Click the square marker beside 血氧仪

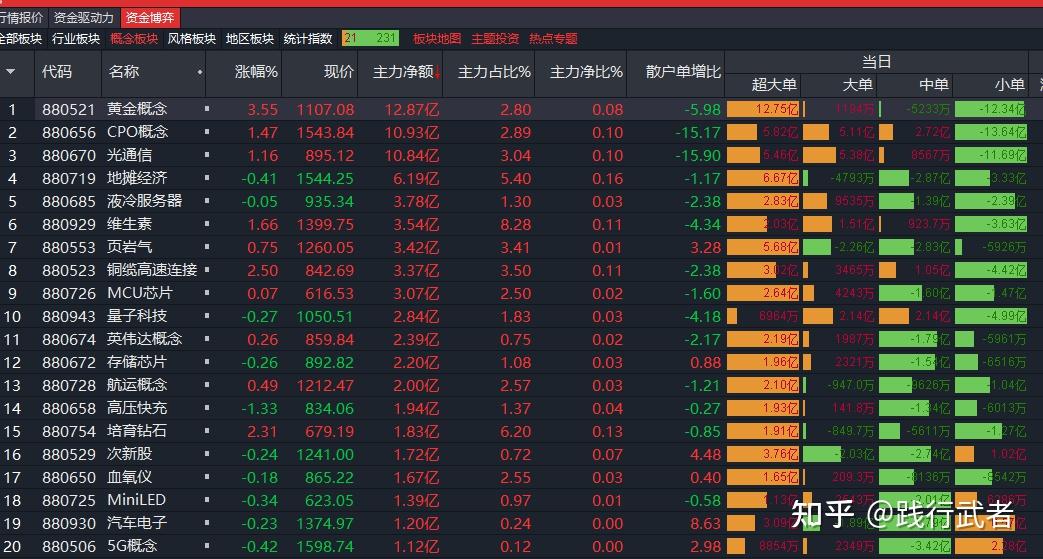click(207, 477)
